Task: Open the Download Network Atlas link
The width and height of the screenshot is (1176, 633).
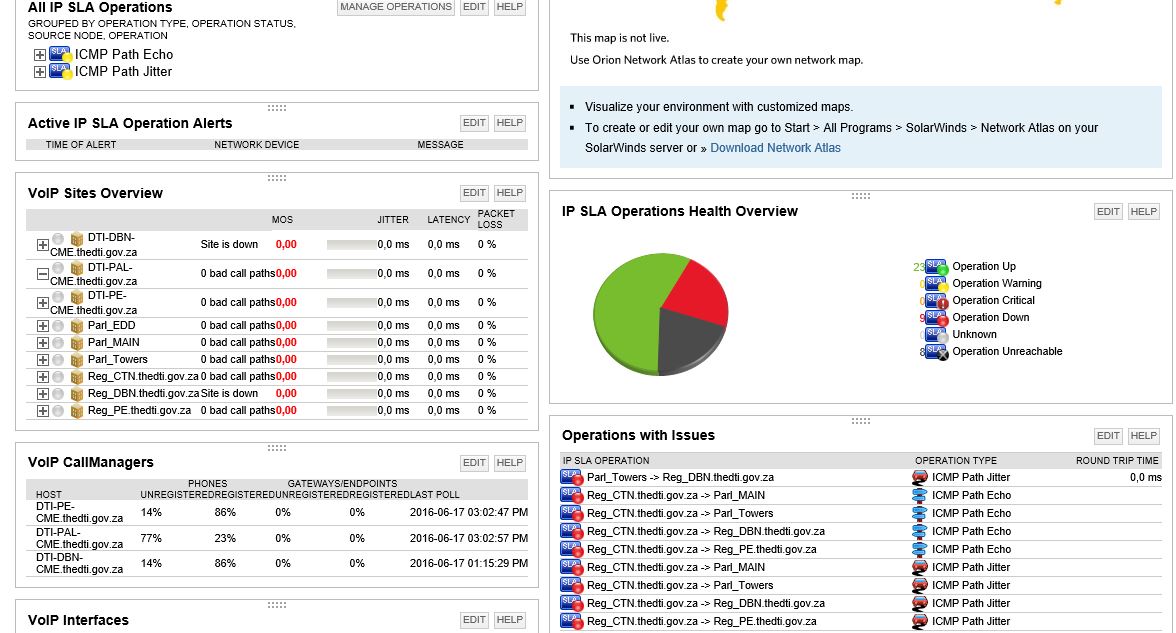Action: tap(776, 148)
